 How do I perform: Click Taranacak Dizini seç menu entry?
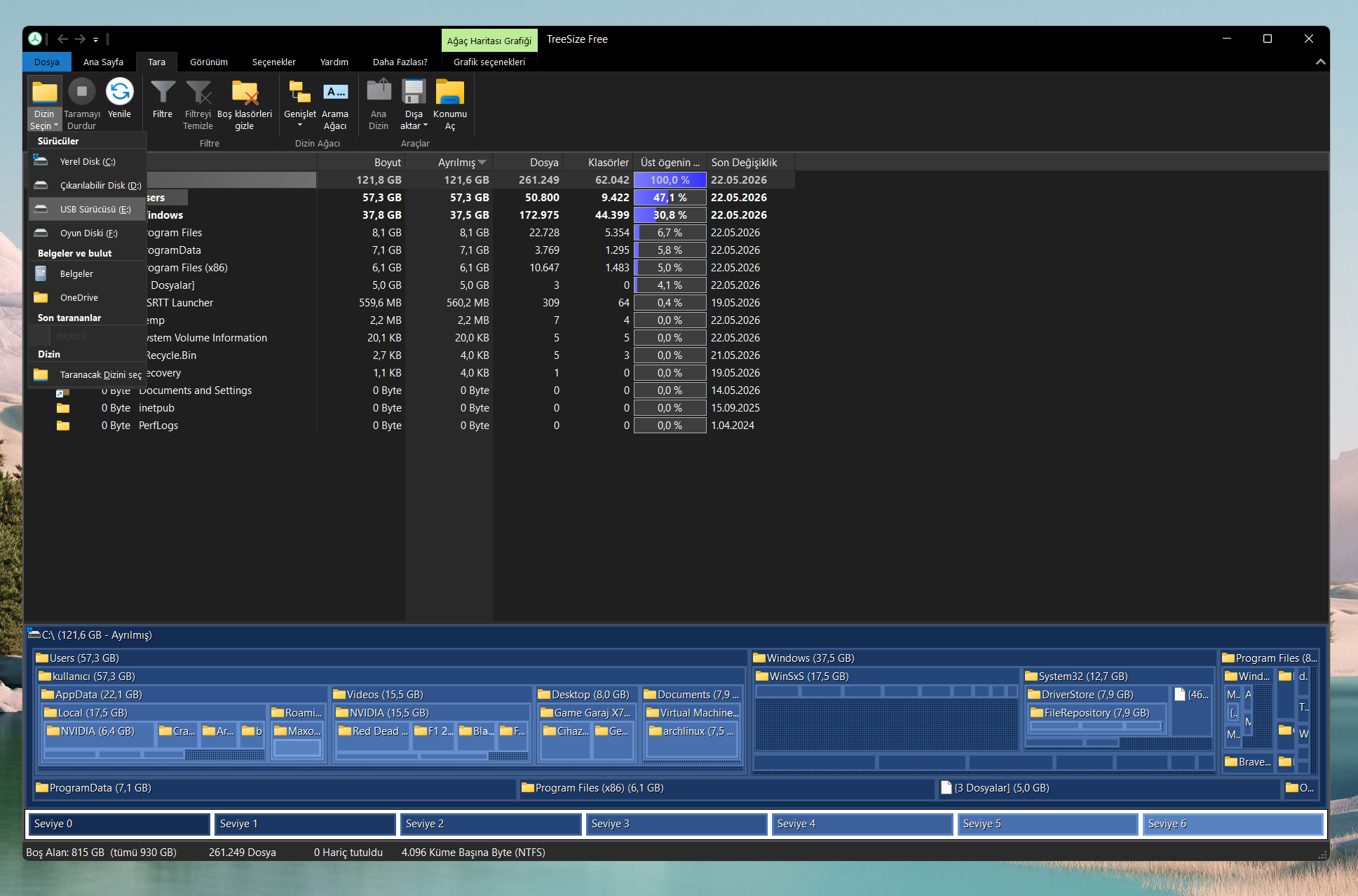[87, 374]
